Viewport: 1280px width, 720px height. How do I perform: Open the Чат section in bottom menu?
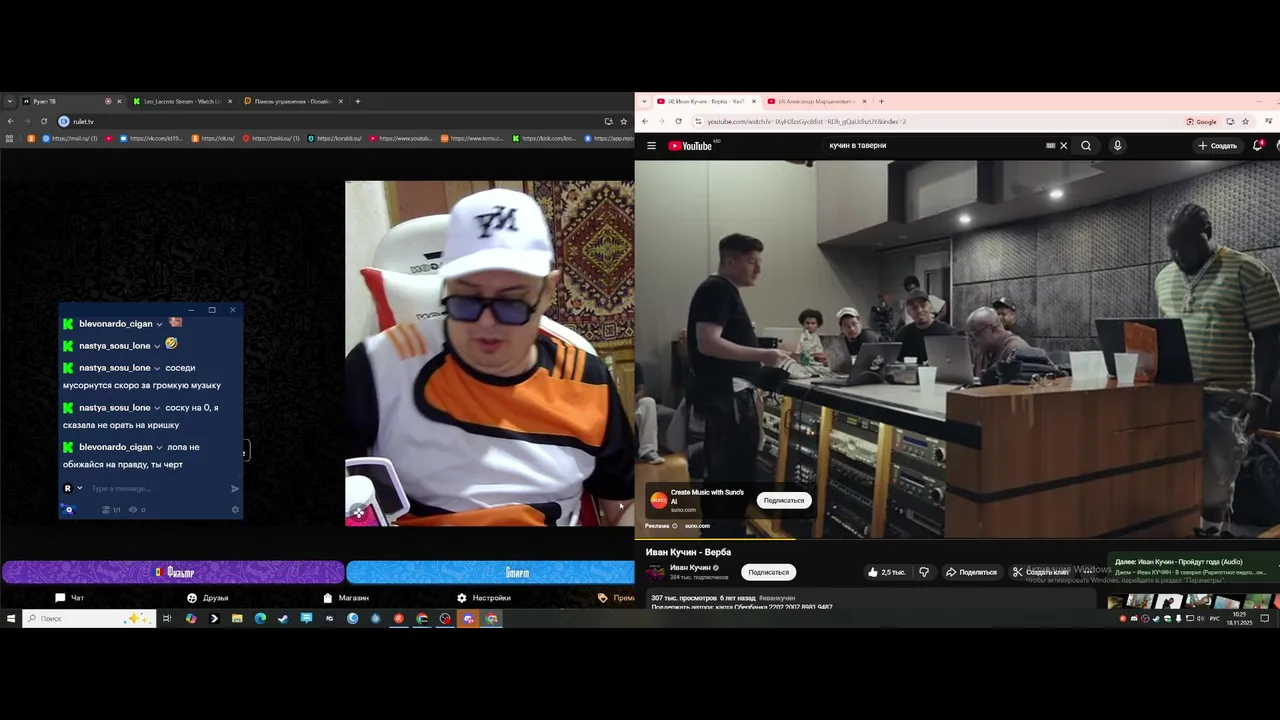[x=69, y=598]
